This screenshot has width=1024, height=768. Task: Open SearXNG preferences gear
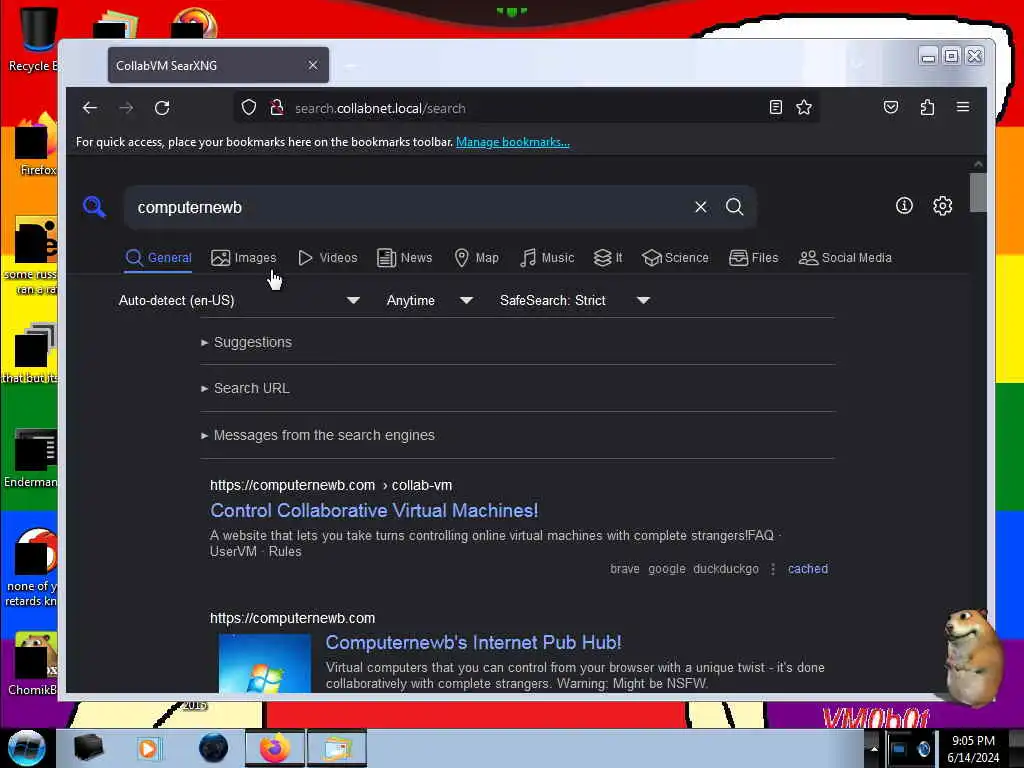[x=942, y=206]
